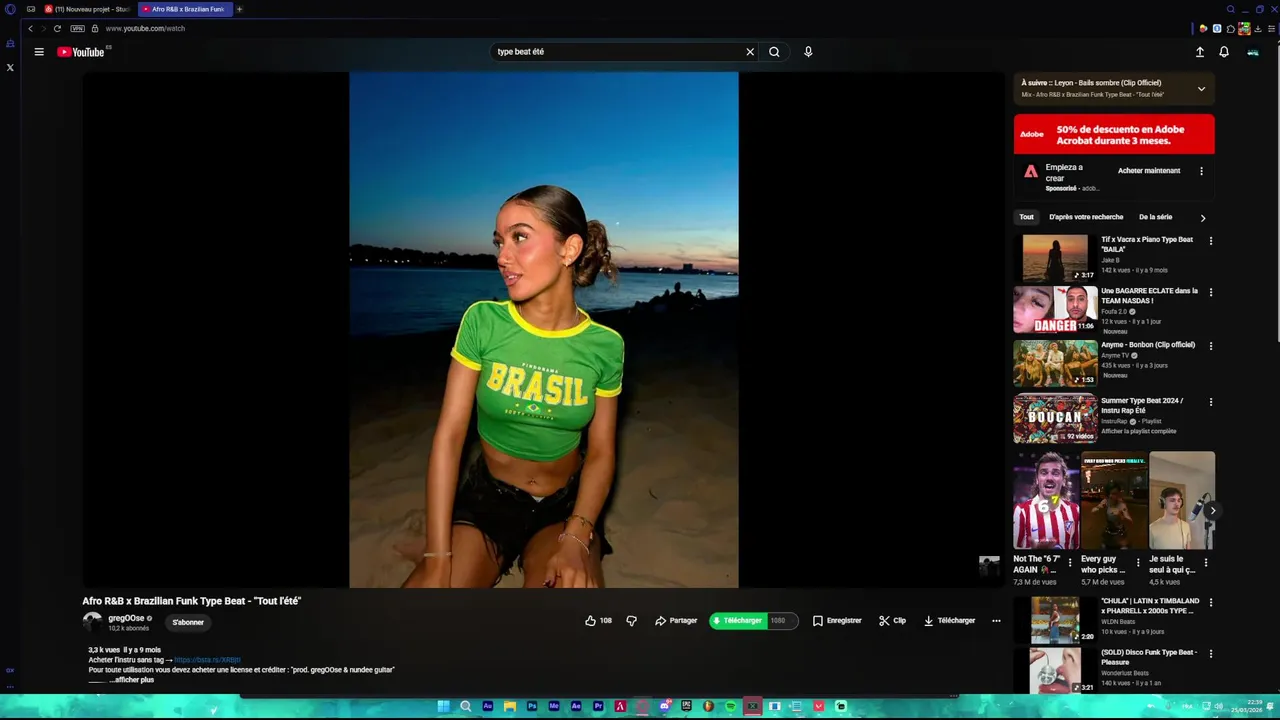Image resolution: width=1280 pixels, height=720 pixels.
Task: Show more filter chips with right arrow
Action: click(x=1202, y=218)
